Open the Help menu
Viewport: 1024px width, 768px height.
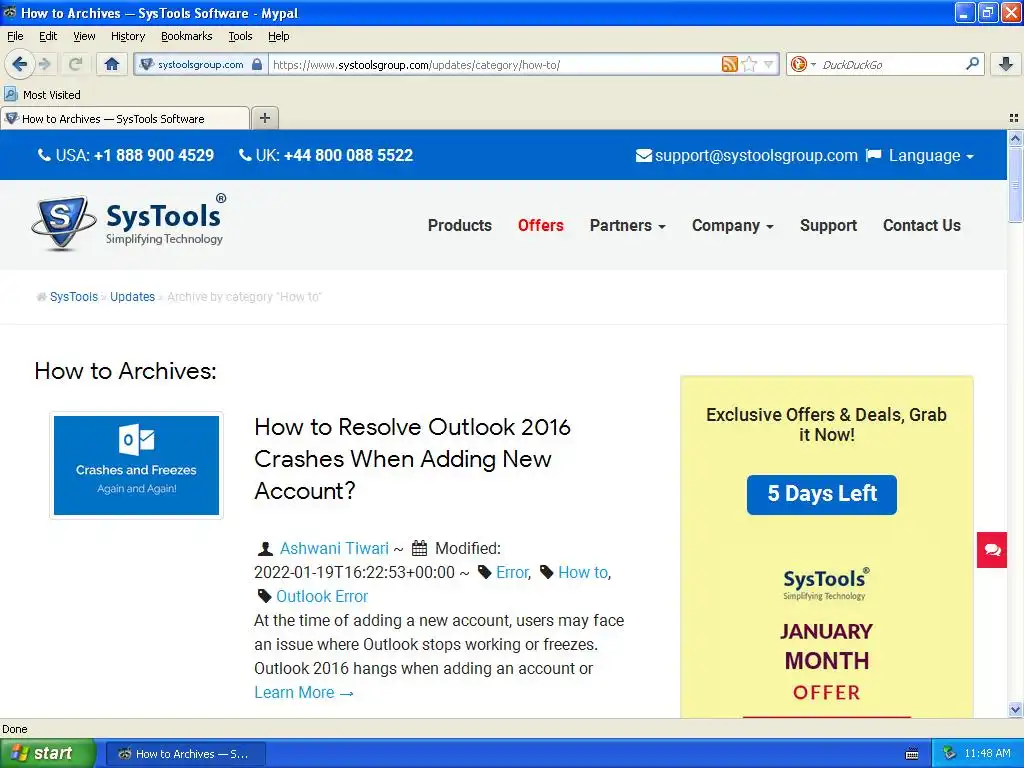(x=278, y=36)
